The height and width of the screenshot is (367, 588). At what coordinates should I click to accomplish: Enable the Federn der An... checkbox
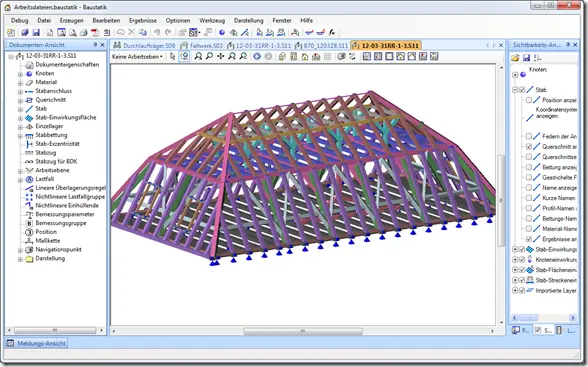[529, 136]
